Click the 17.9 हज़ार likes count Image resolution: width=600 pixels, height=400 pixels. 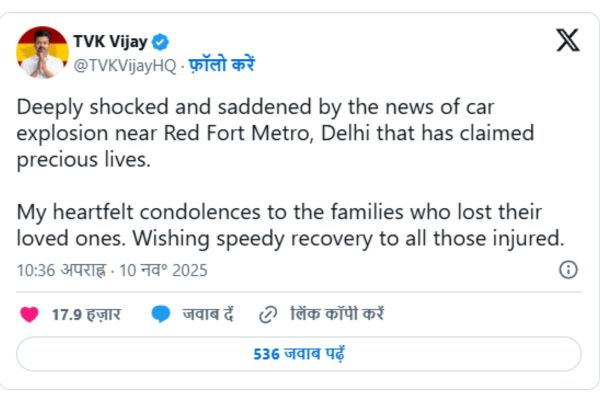coord(86,314)
